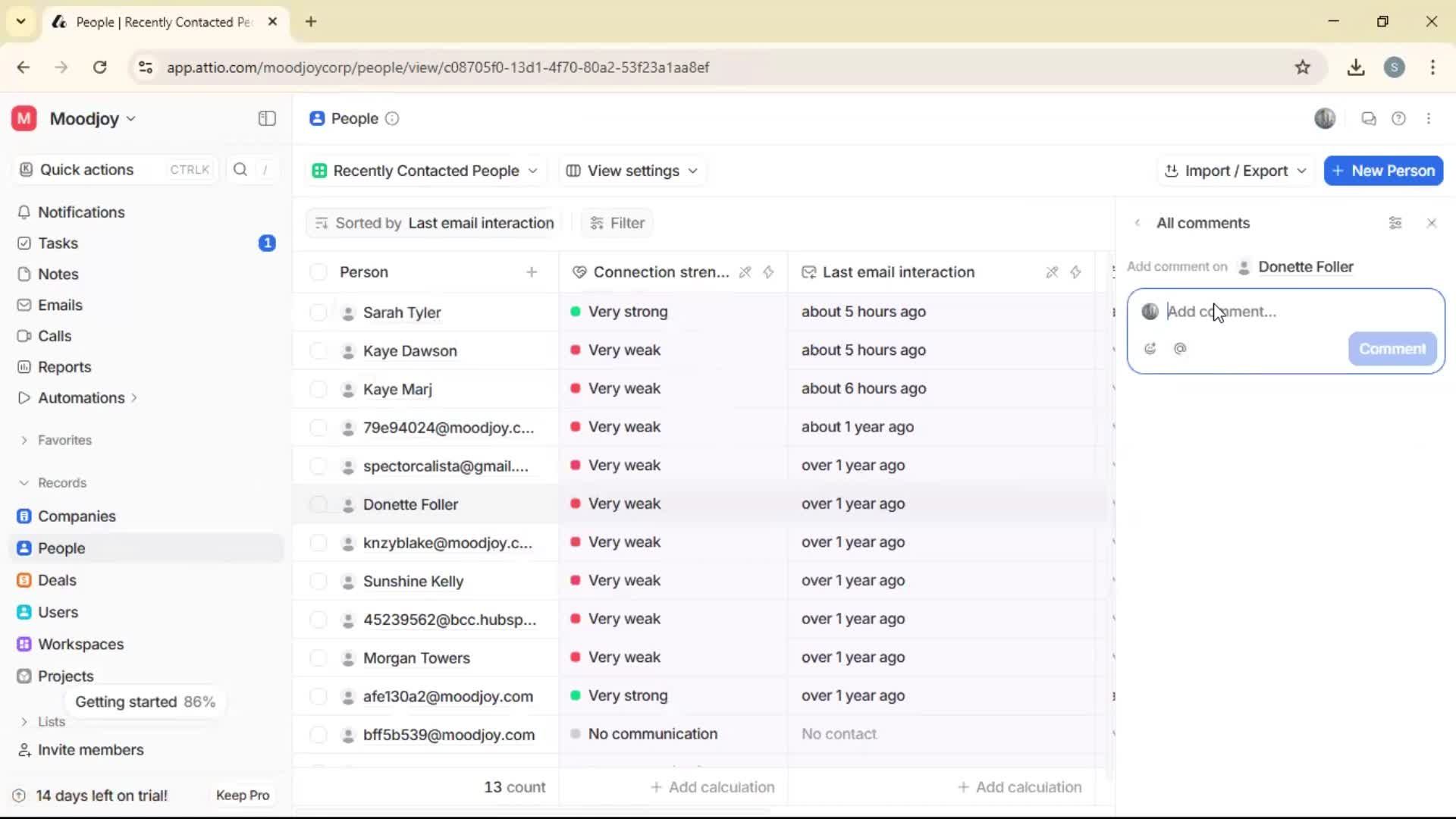Click back arrow in All comments panel
Screen dimensions: 1456x819
click(x=1138, y=223)
